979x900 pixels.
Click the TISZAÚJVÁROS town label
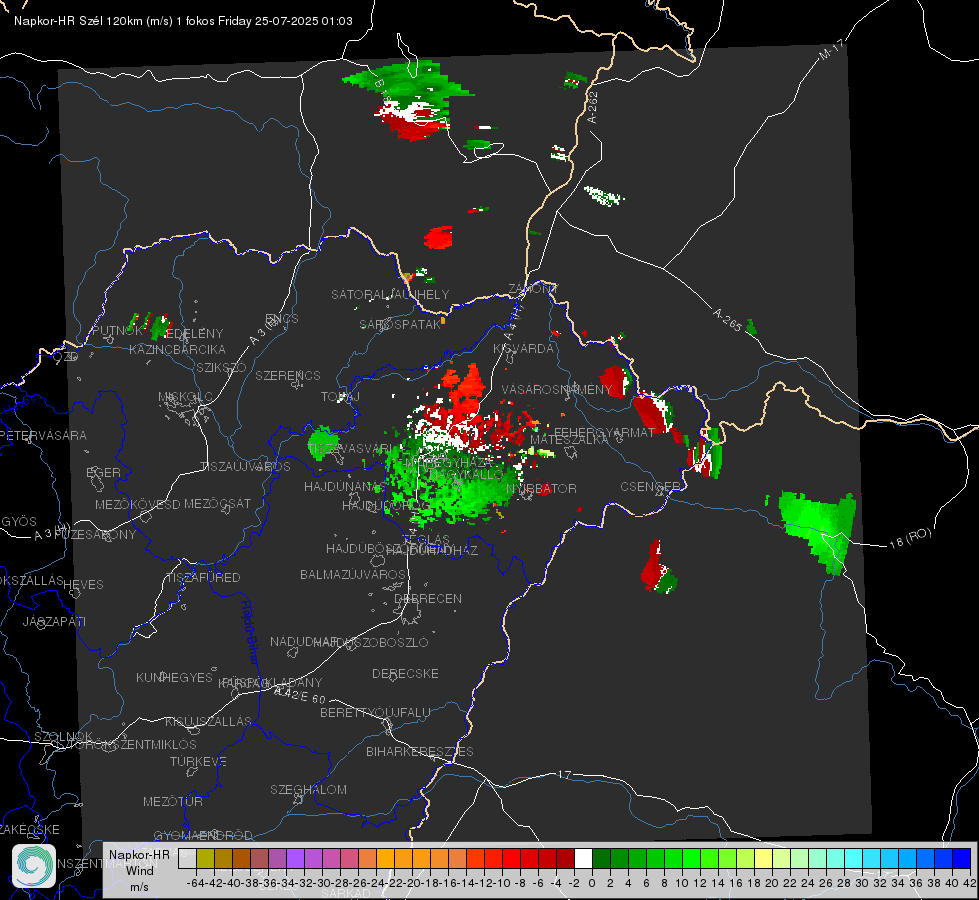click(x=245, y=467)
